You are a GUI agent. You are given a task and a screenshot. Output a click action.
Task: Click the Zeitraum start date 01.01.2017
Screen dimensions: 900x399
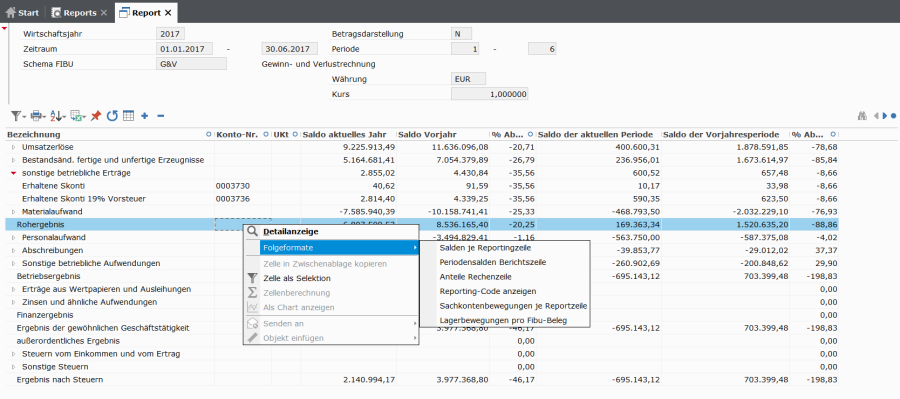[185, 49]
